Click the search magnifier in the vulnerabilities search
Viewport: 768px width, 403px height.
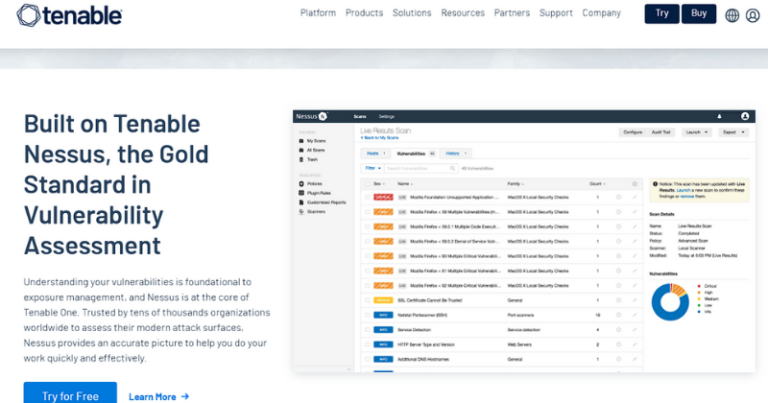[453, 168]
